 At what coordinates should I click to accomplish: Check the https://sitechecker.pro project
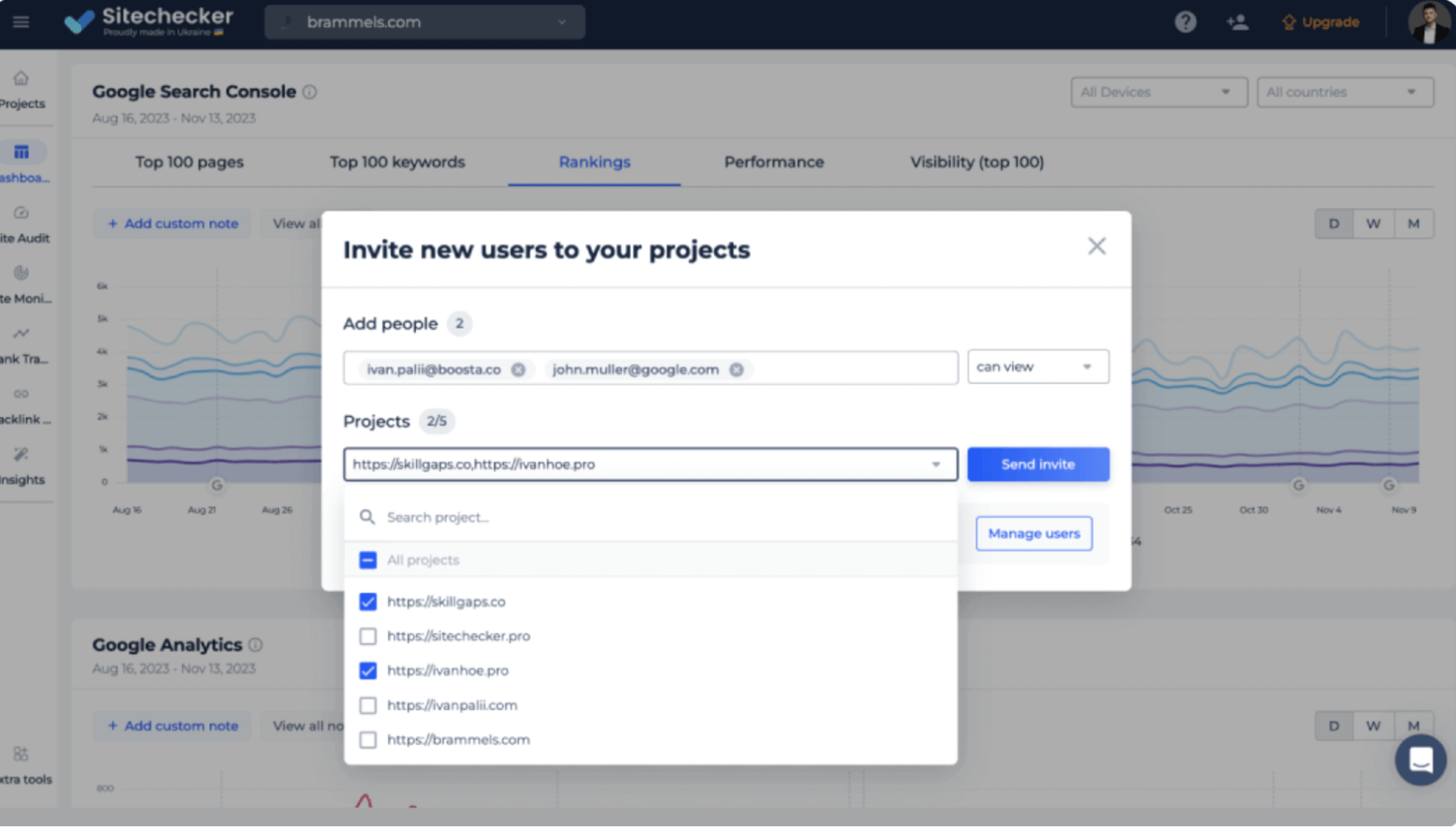click(368, 636)
